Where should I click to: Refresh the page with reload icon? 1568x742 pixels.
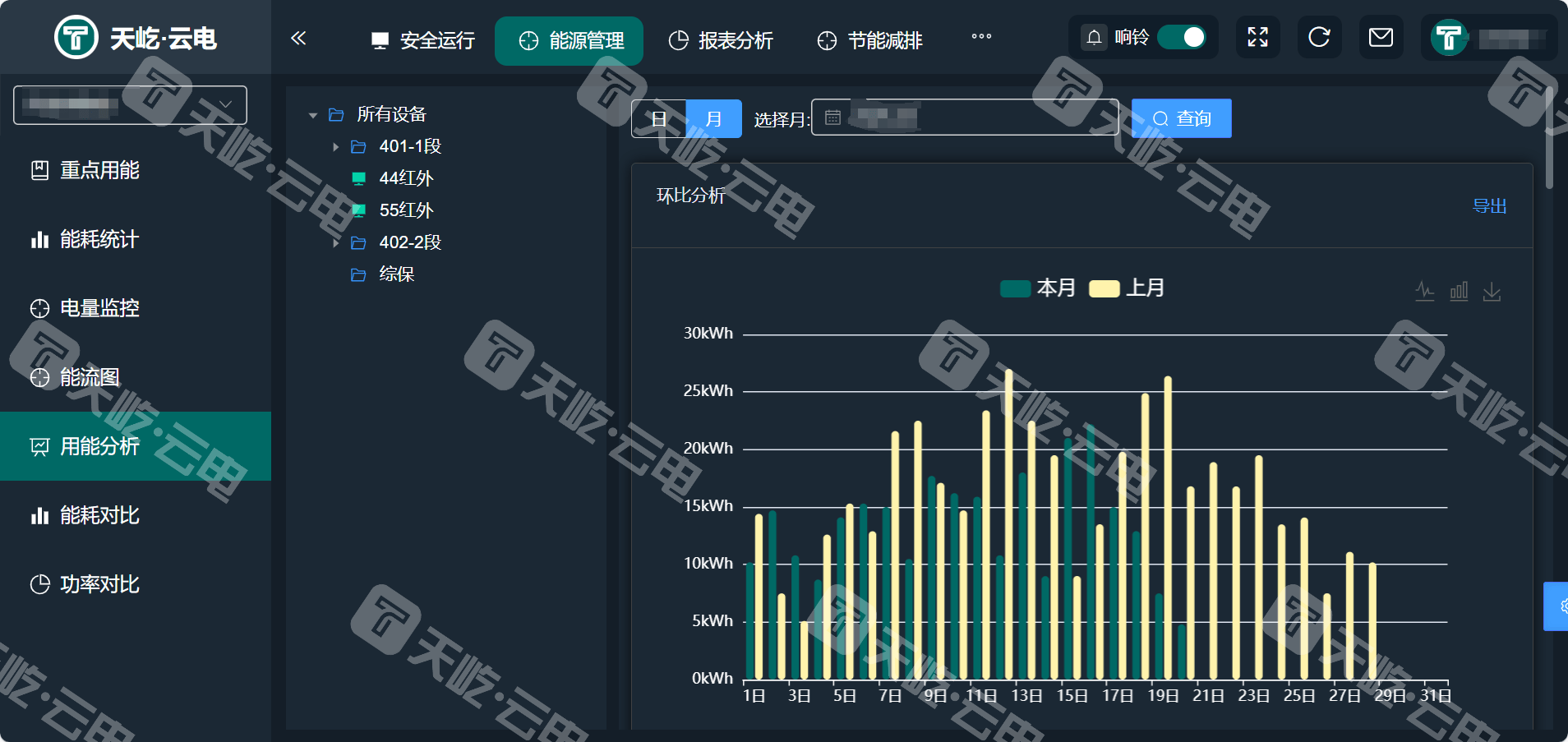[1320, 37]
